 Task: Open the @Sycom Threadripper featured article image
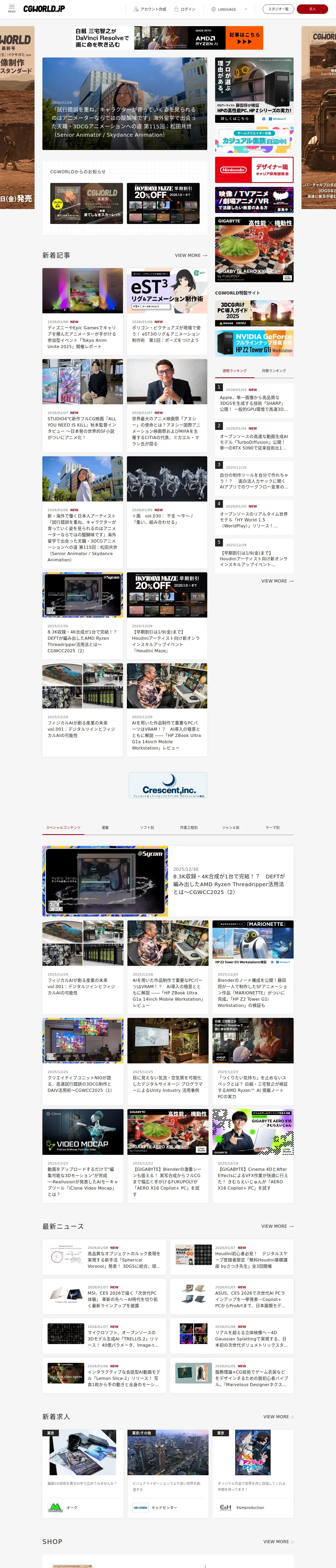point(105,881)
